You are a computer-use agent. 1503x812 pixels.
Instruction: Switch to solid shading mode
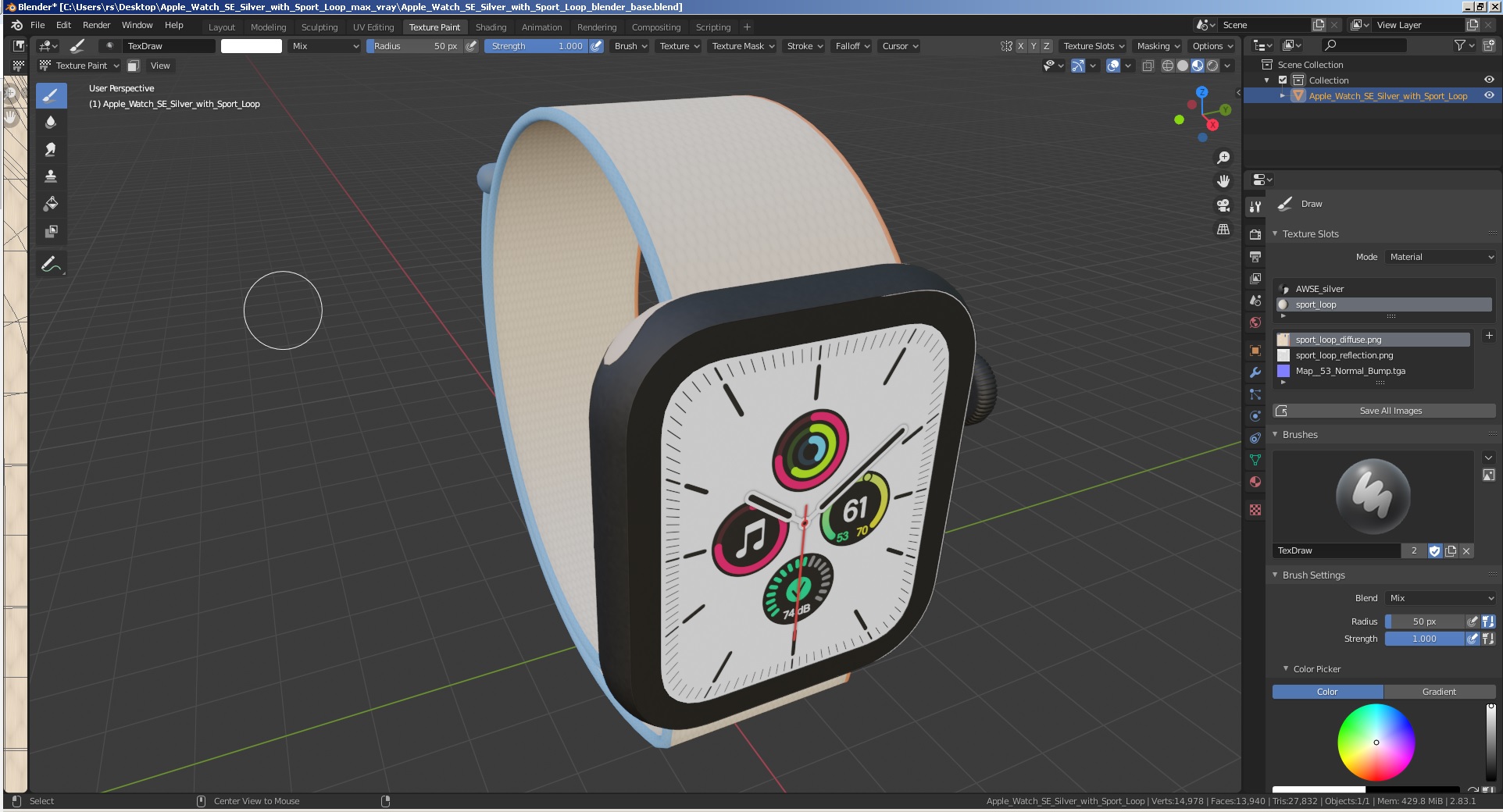click(1183, 66)
